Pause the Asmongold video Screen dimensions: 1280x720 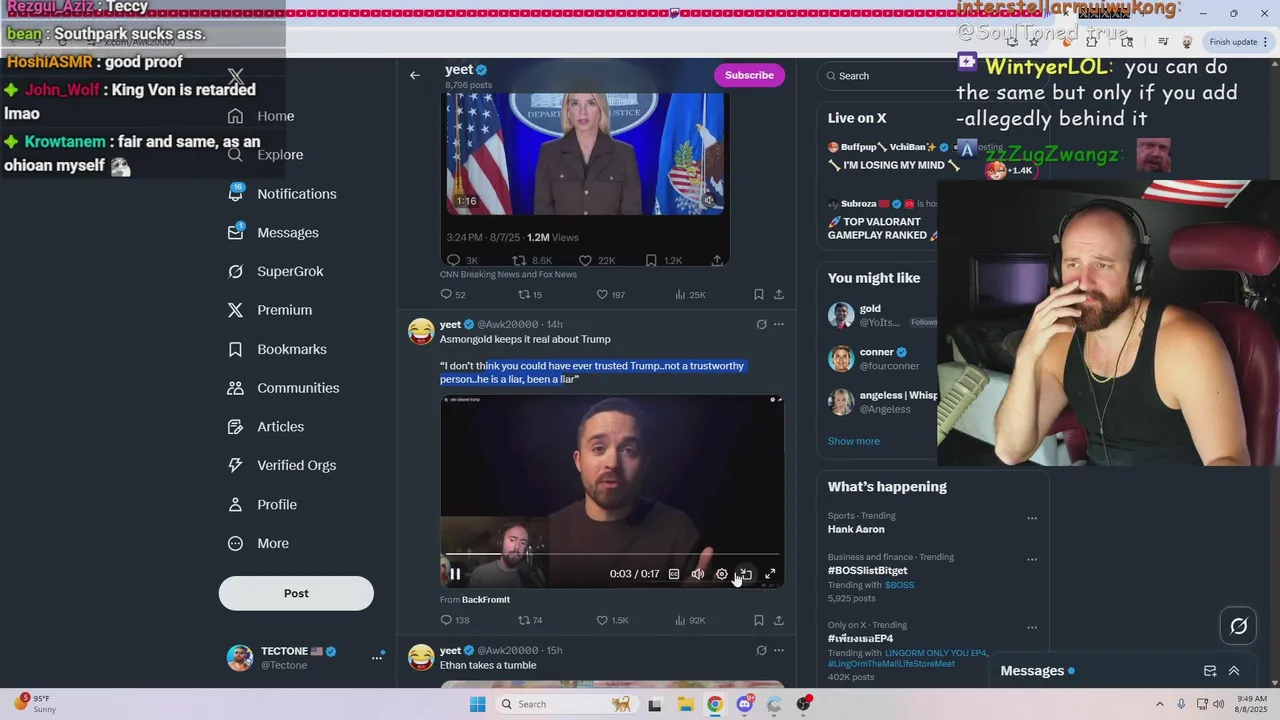coord(455,574)
